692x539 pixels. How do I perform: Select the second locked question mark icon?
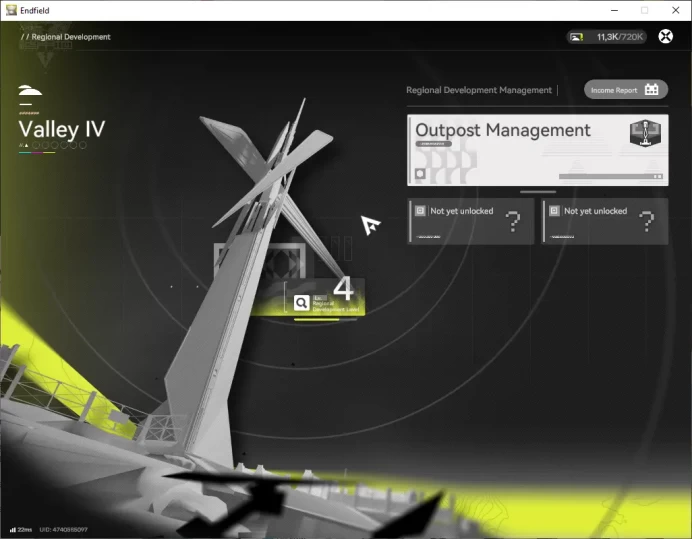point(647,222)
